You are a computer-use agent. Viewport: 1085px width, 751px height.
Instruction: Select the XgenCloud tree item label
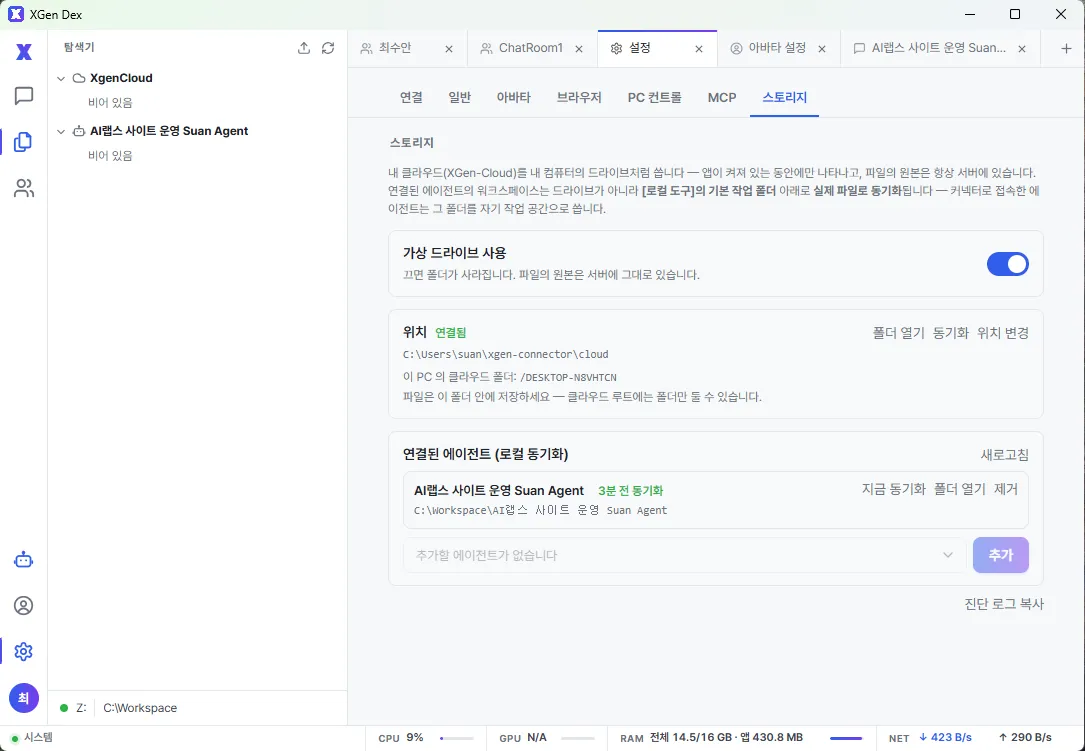pyautogui.click(x=121, y=78)
